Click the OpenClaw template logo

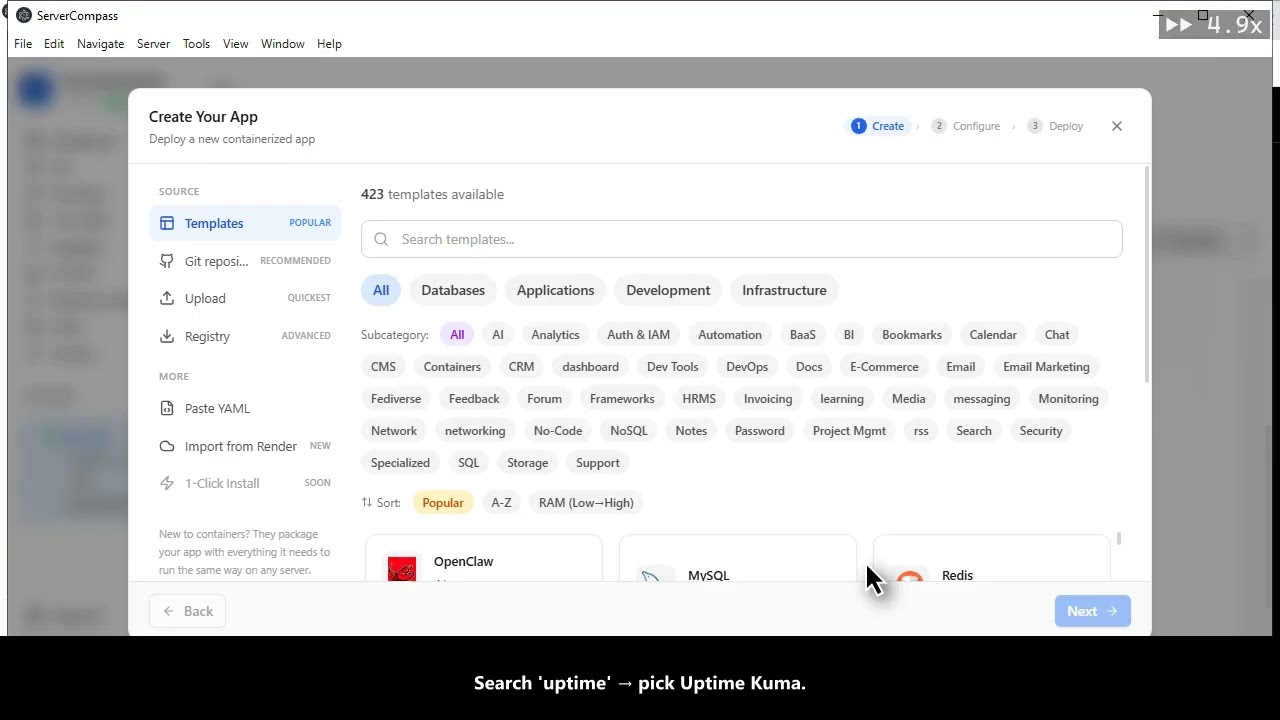coord(402,569)
